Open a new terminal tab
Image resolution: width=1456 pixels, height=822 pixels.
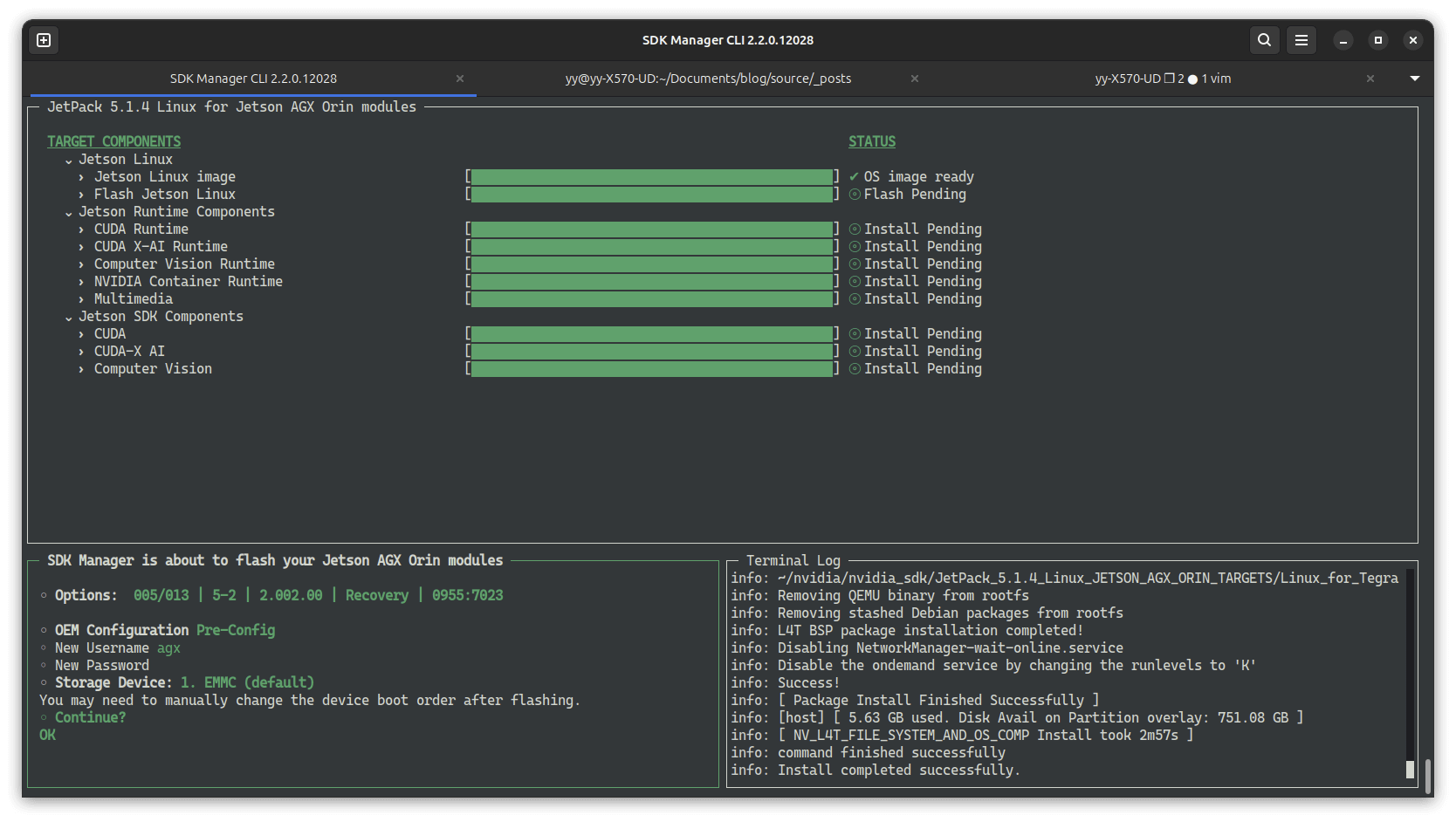[x=44, y=40]
